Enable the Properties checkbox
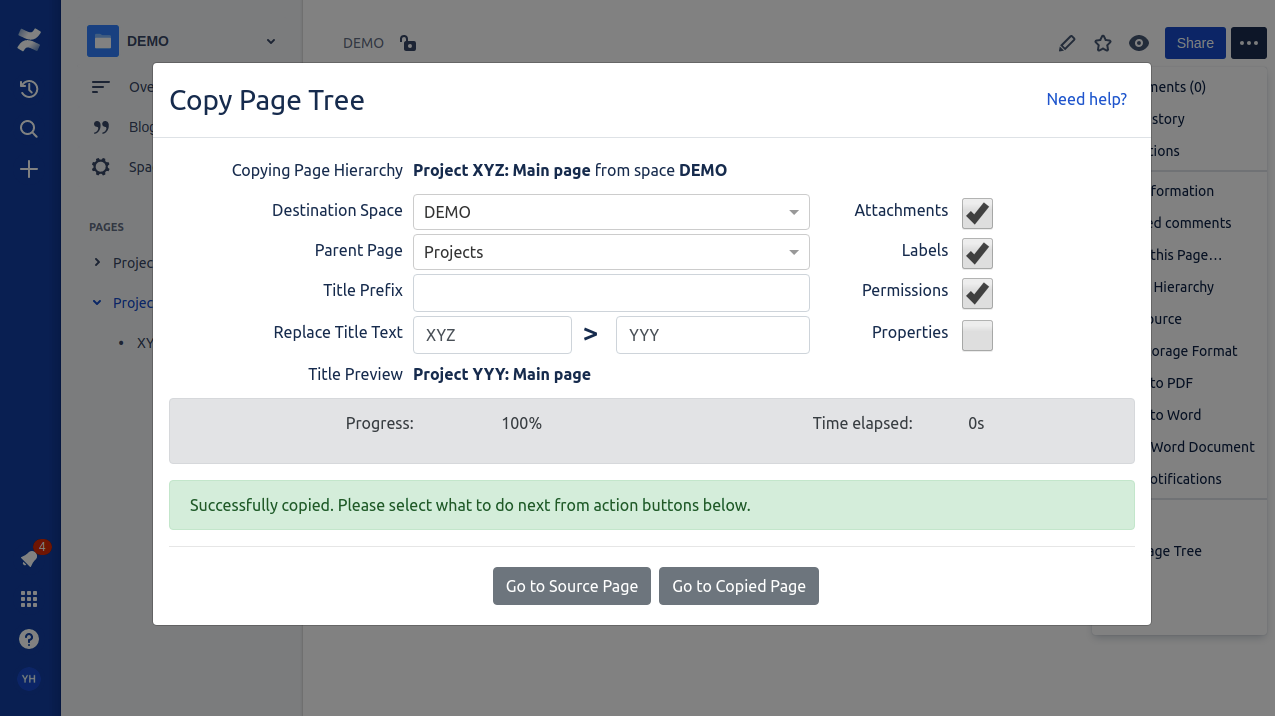This screenshot has width=1275, height=716. (x=977, y=335)
